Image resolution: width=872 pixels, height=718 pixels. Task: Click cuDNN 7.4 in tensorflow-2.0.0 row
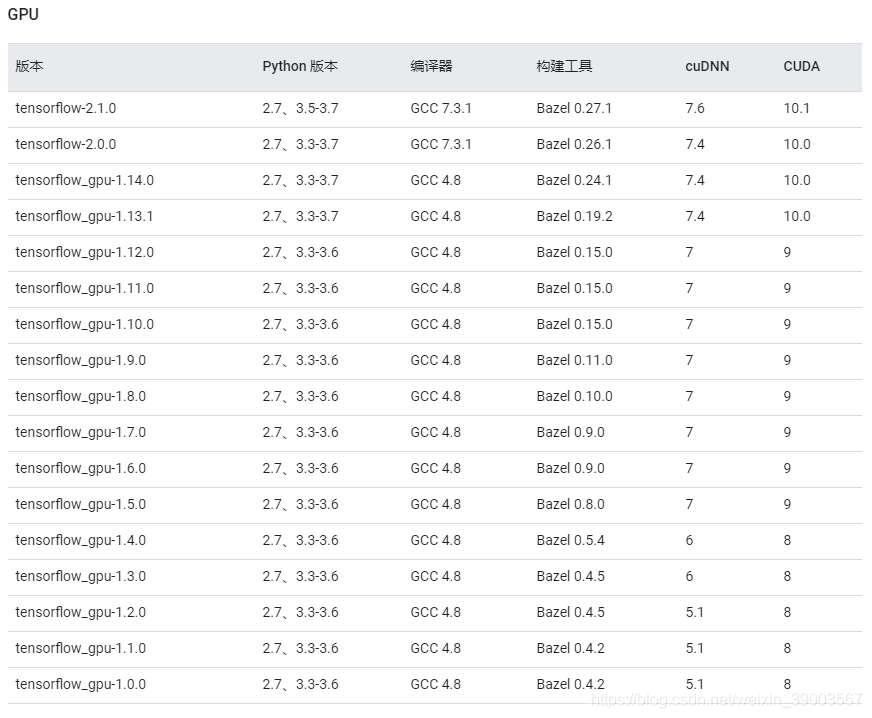click(695, 144)
